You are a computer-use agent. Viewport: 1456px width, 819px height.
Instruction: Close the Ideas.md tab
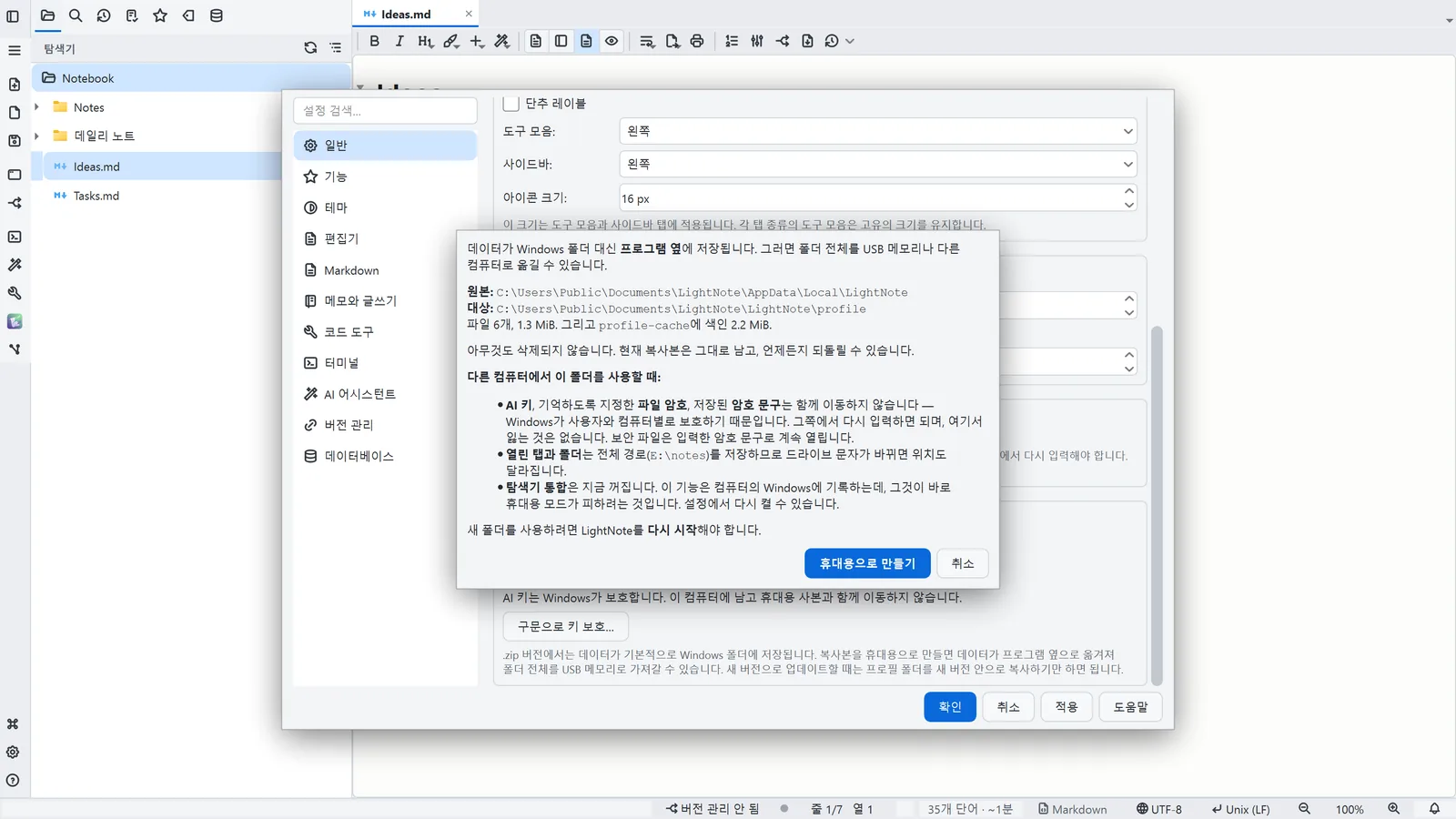469,14
